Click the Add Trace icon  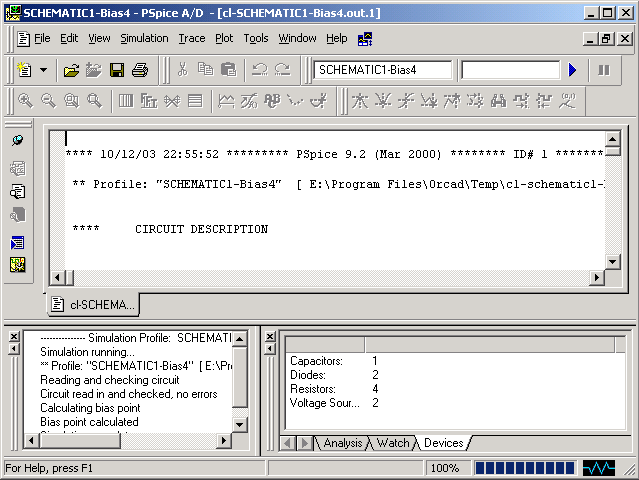(226, 101)
